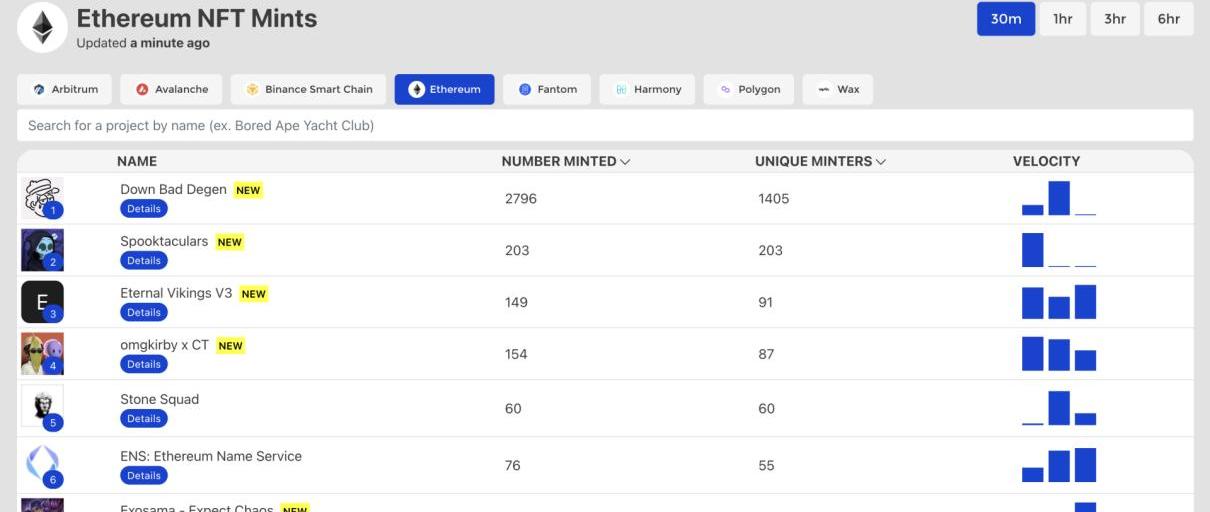The height and width of the screenshot is (512, 1210).
Task: Sort by Number Minted column arrow
Action: pyautogui.click(x=625, y=162)
